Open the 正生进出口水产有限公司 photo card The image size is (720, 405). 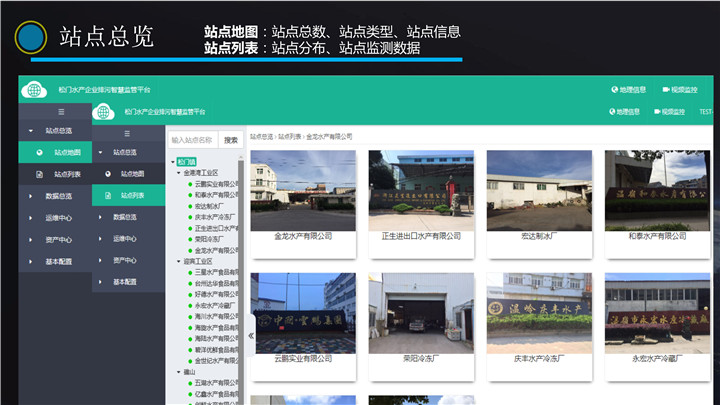point(421,204)
